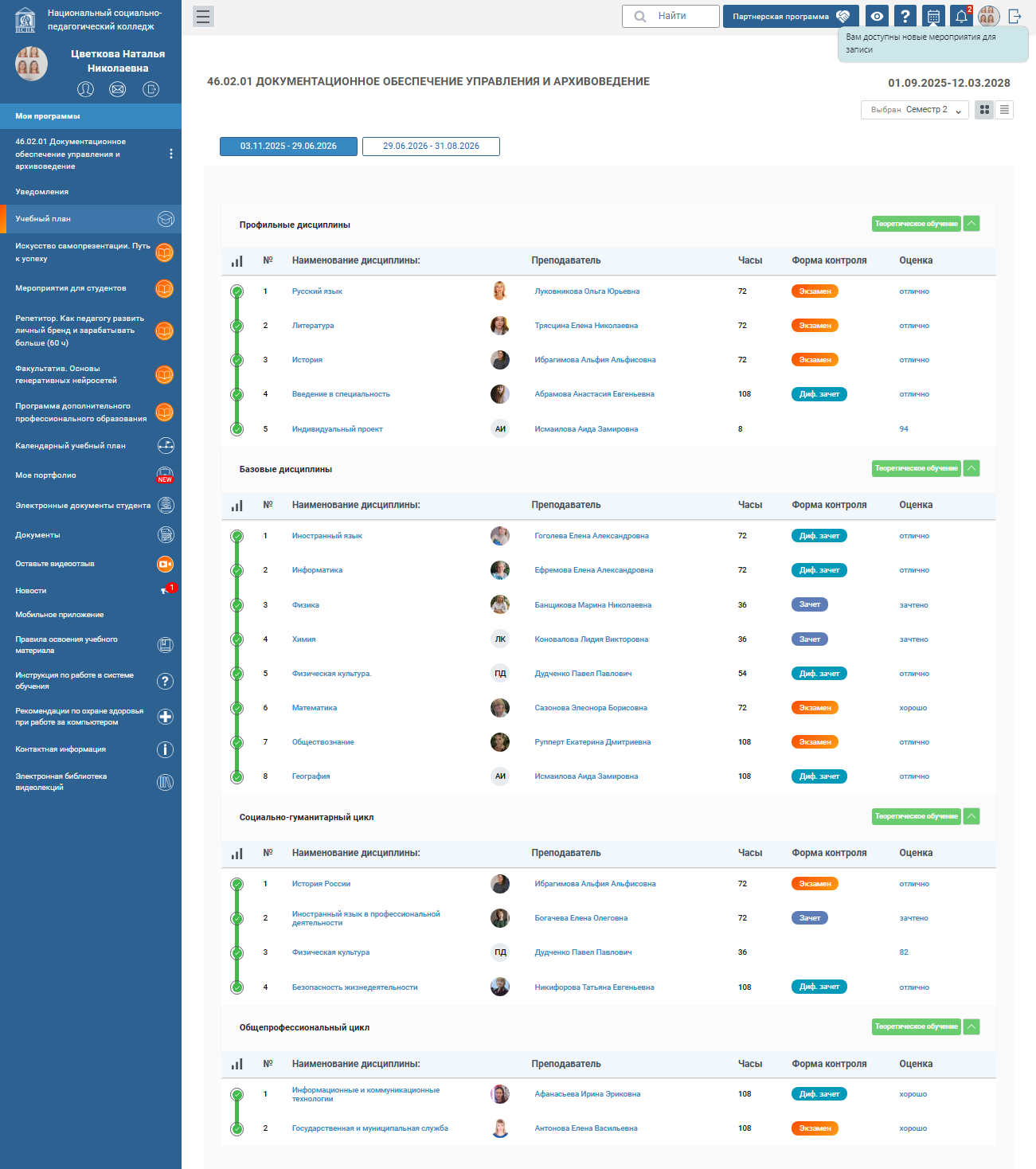Switch to list view layout
This screenshot has width=1036, height=1169.
1004,110
